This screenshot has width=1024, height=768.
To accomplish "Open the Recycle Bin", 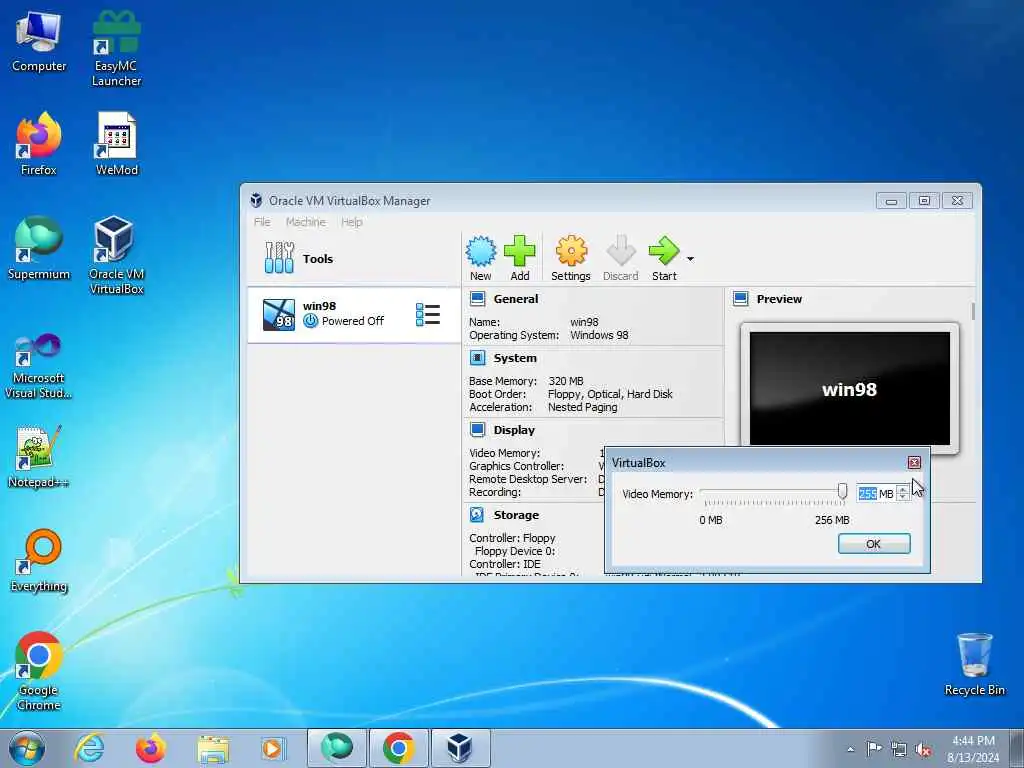I will [974, 664].
